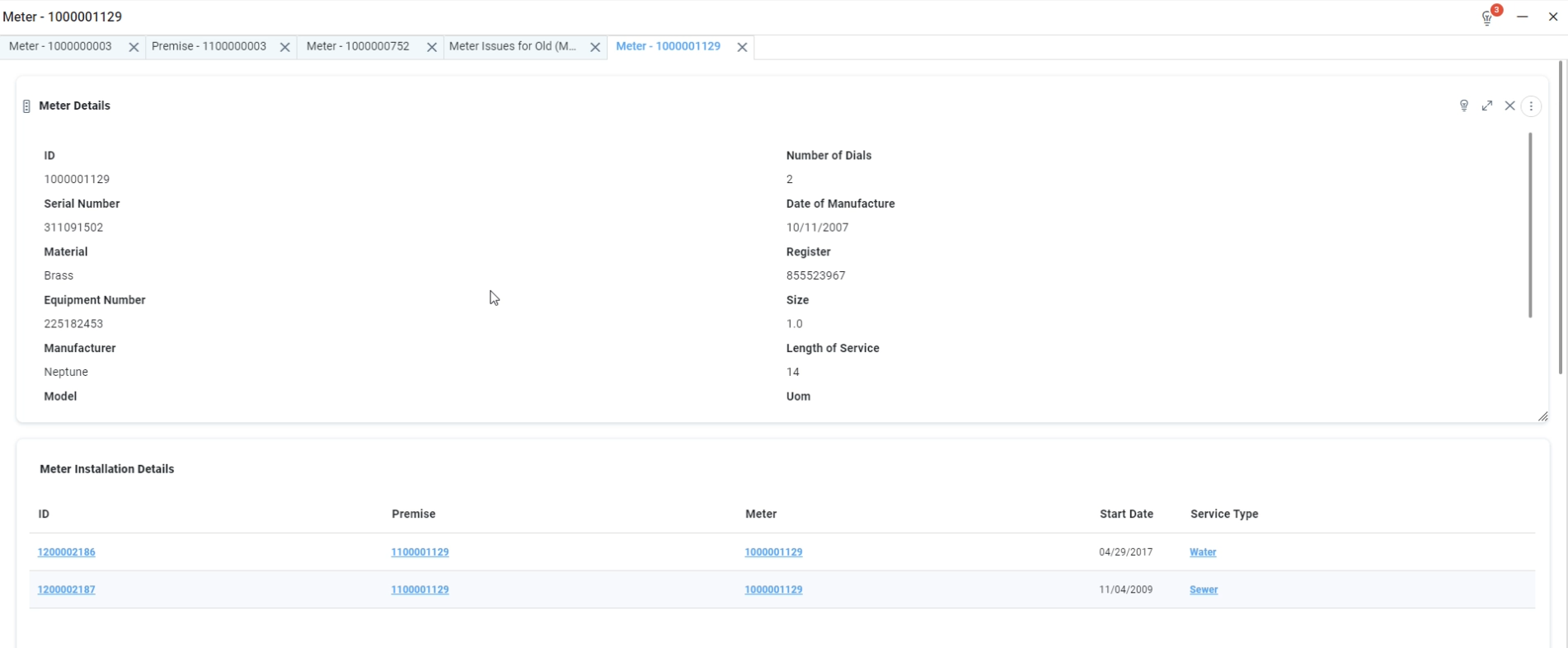
Task: Close the Meter - 1000000752 tab
Action: click(431, 47)
